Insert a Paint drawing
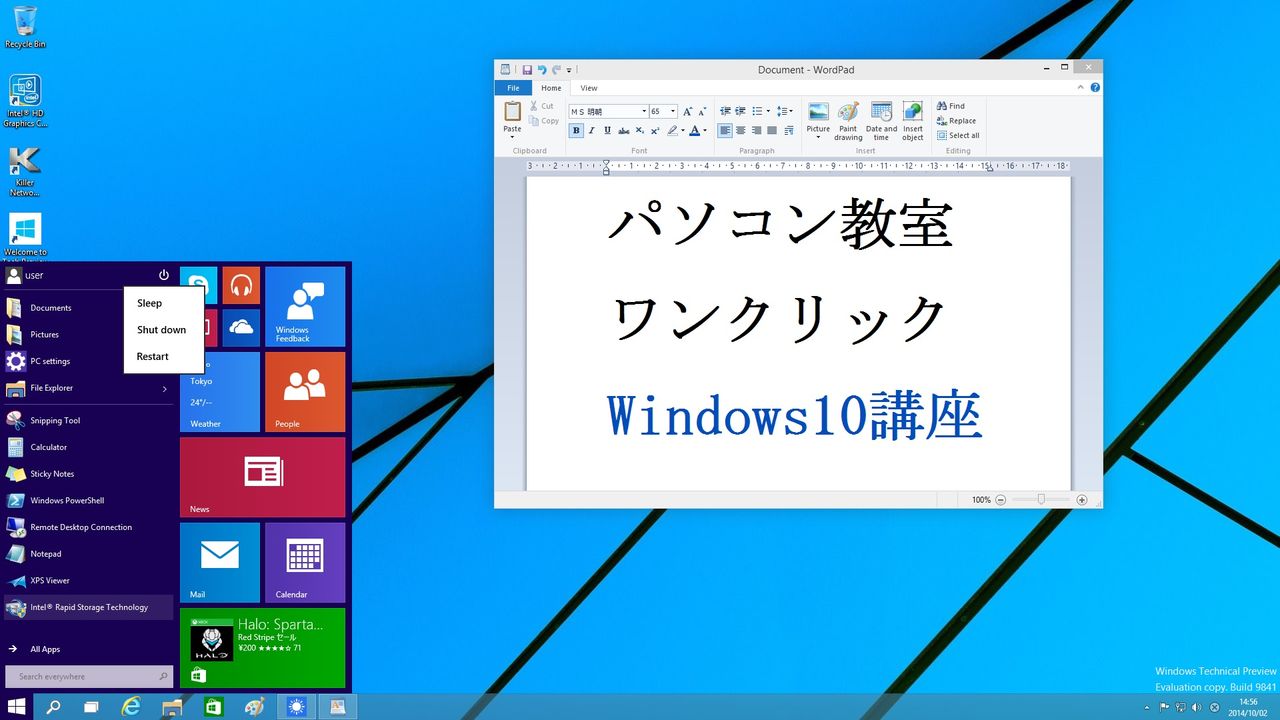Viewport: 1280px width, 720px height. pyautogui.click(x=848, y=121)
